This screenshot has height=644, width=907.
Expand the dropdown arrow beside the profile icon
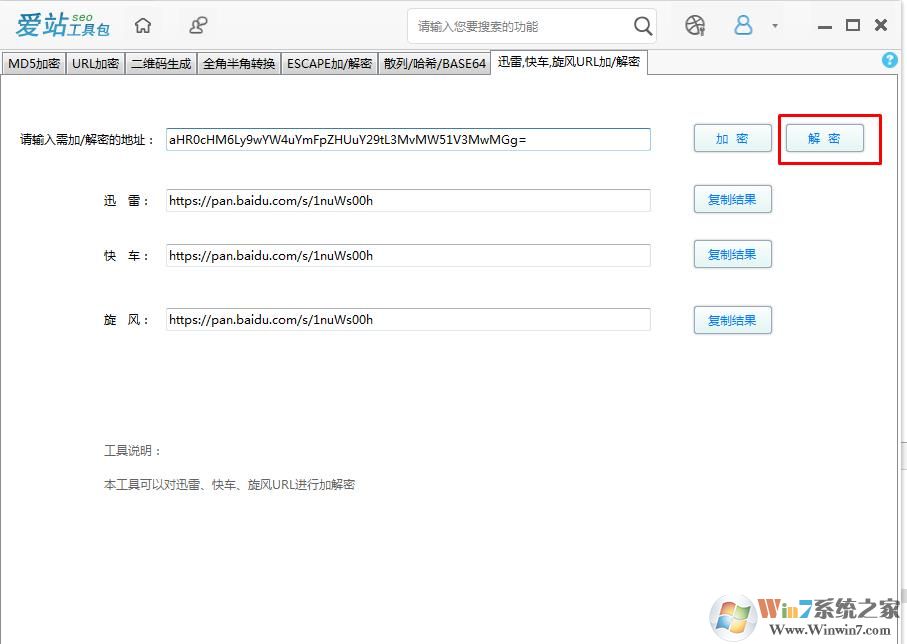click(774, 25)
